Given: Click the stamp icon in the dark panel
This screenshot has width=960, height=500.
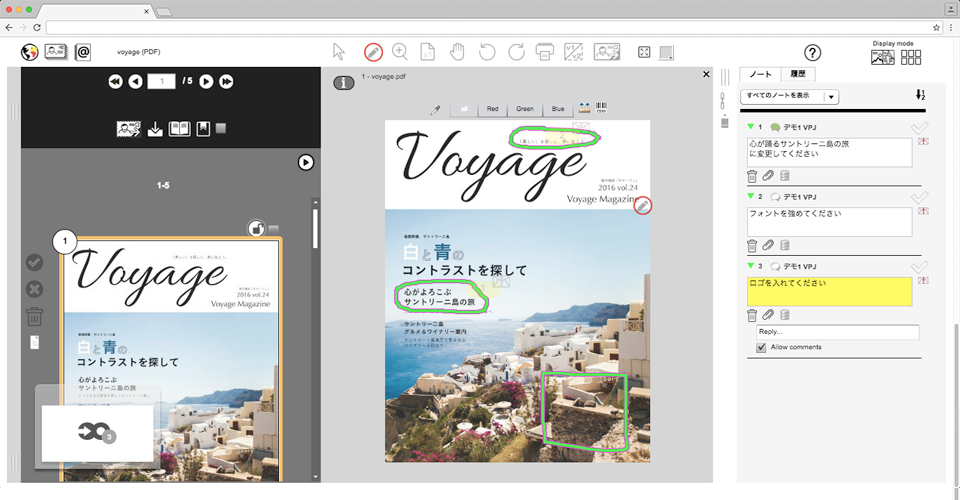Looking at the screenshot, I should click(x=129, y=129).
